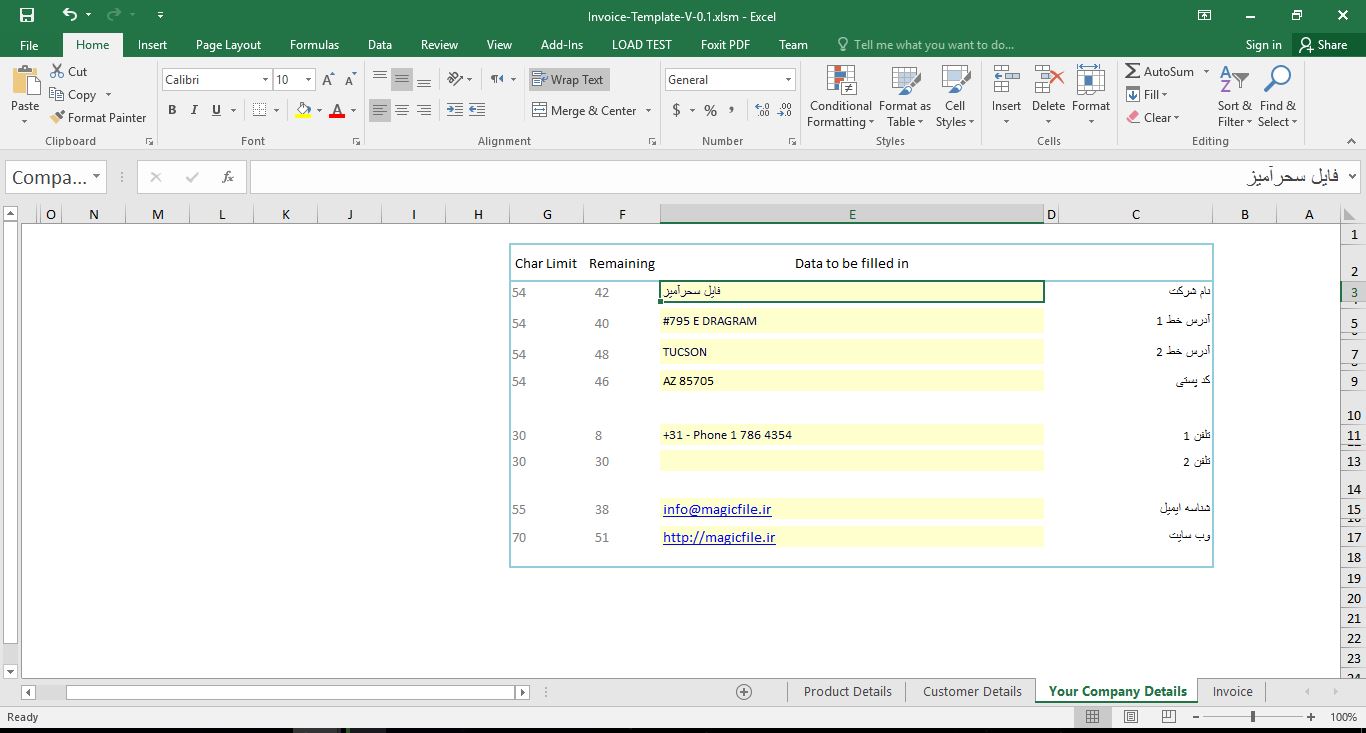The image size is (1366, 733).
Task: Open the Invoice sheet tab
Action: (x=1232, y=691)
